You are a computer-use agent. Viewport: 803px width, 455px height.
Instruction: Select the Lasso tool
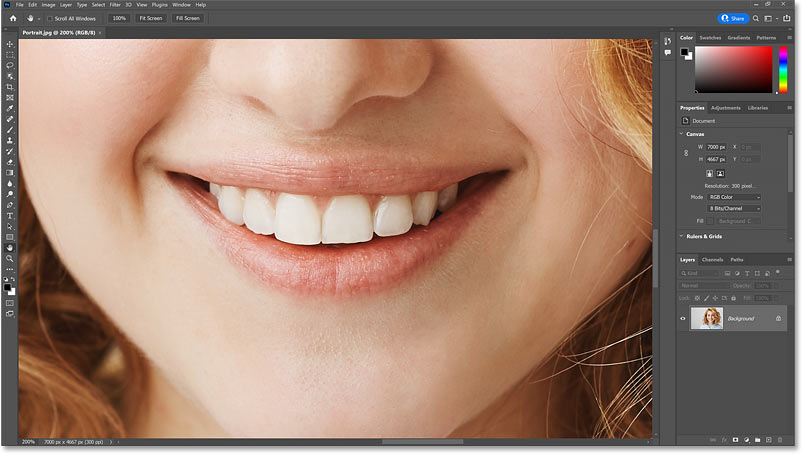coord(10,66)
